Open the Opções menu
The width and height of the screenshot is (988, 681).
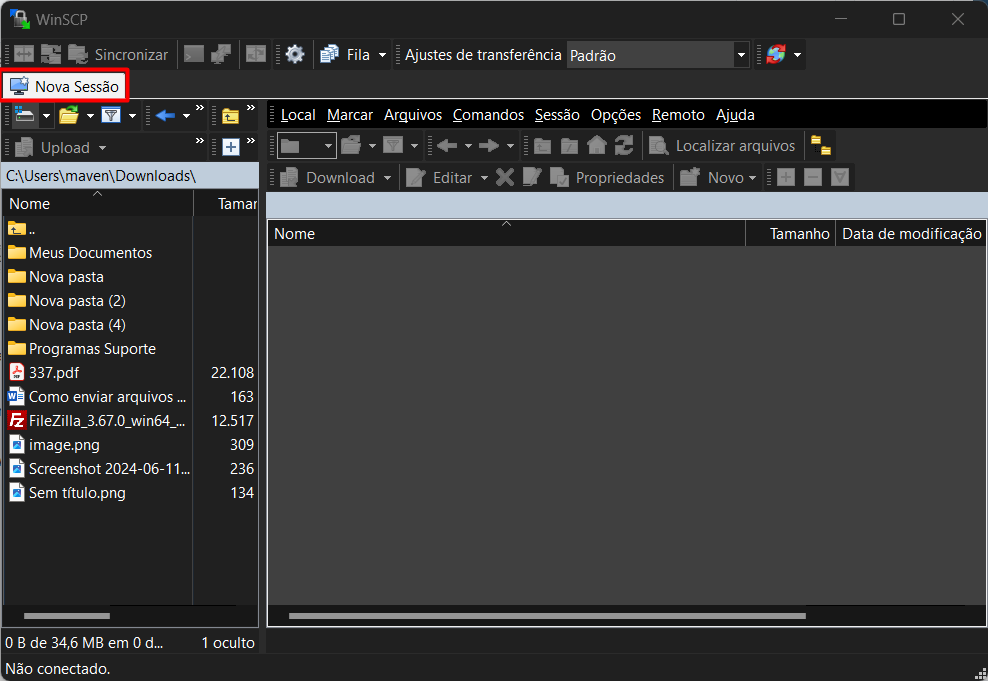tap(616, 115)
